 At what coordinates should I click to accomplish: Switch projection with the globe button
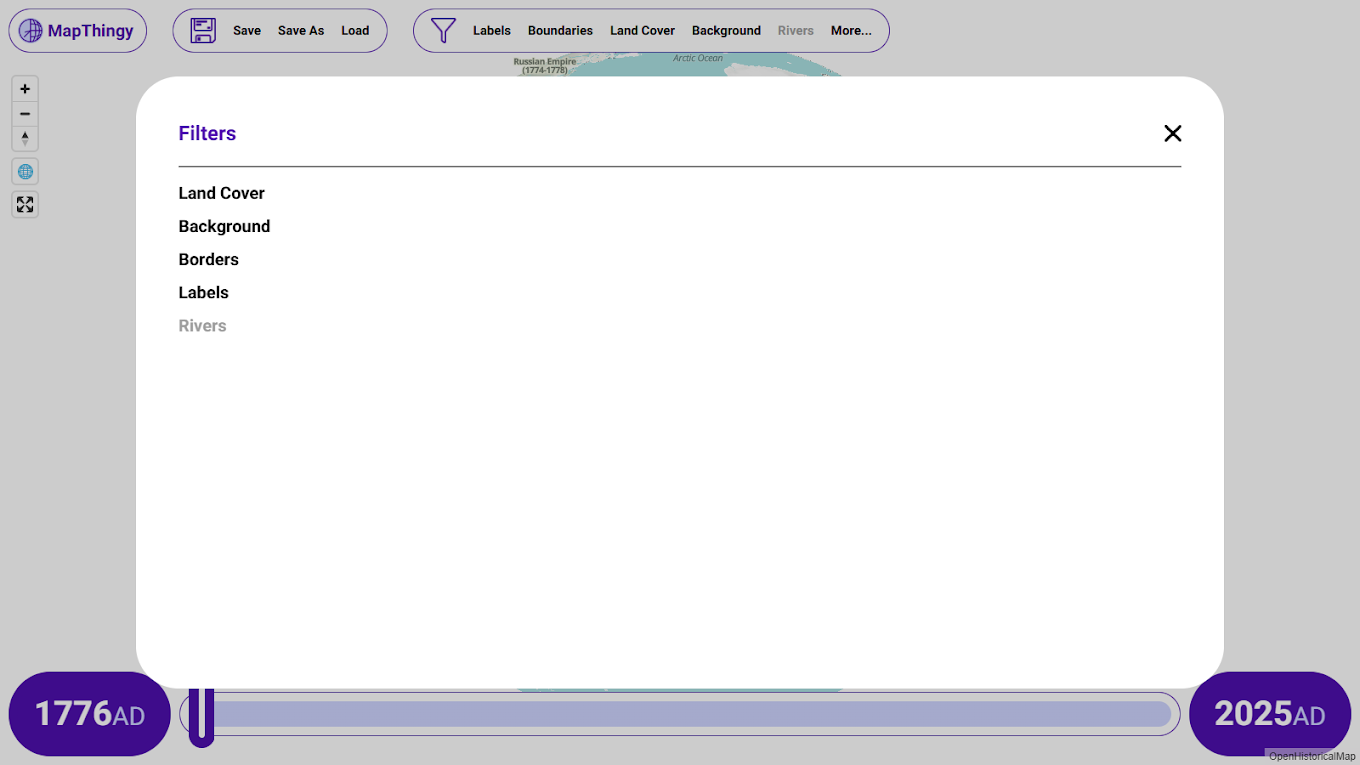25,172
